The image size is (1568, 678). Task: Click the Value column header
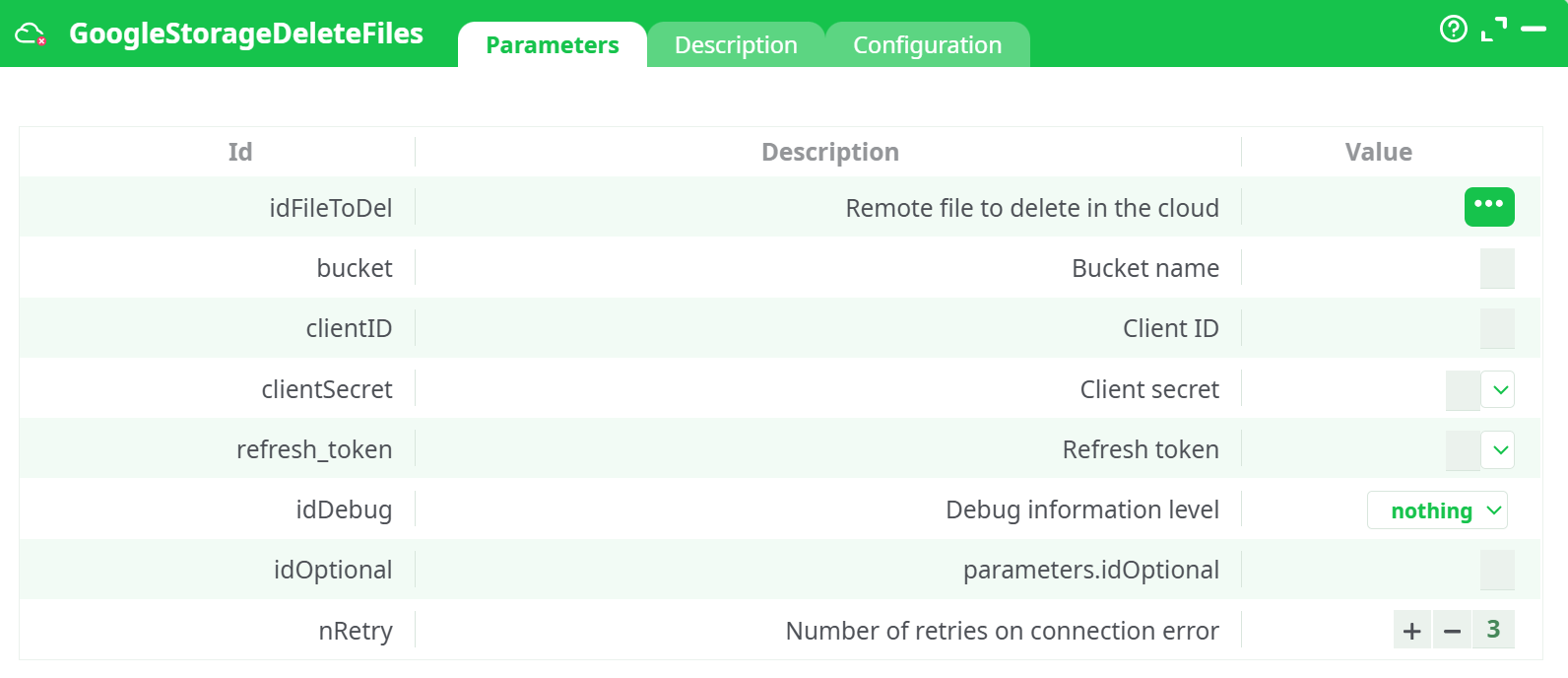click(x=1378, y=152)
